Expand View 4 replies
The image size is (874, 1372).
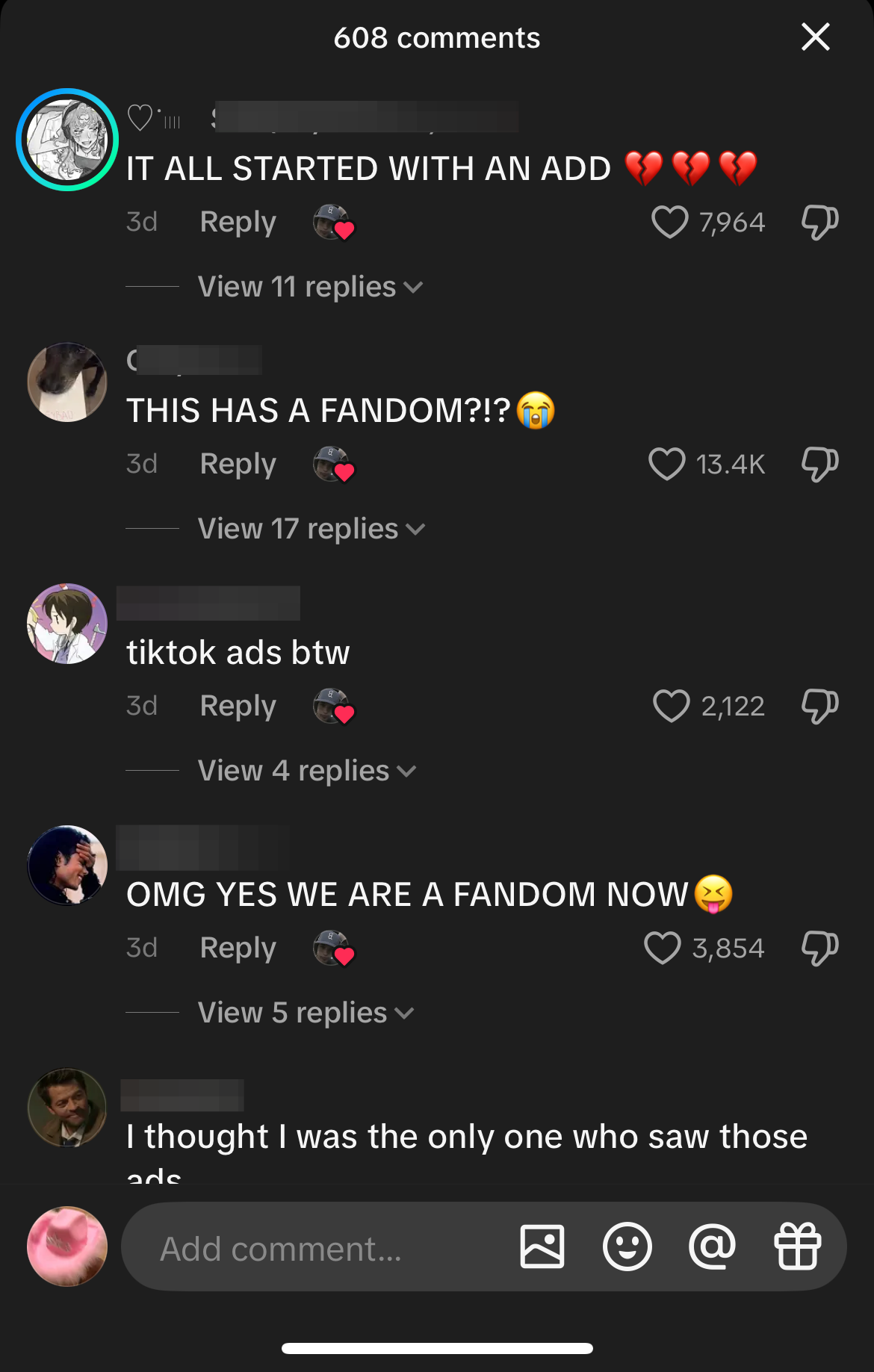tap(307, 771)
